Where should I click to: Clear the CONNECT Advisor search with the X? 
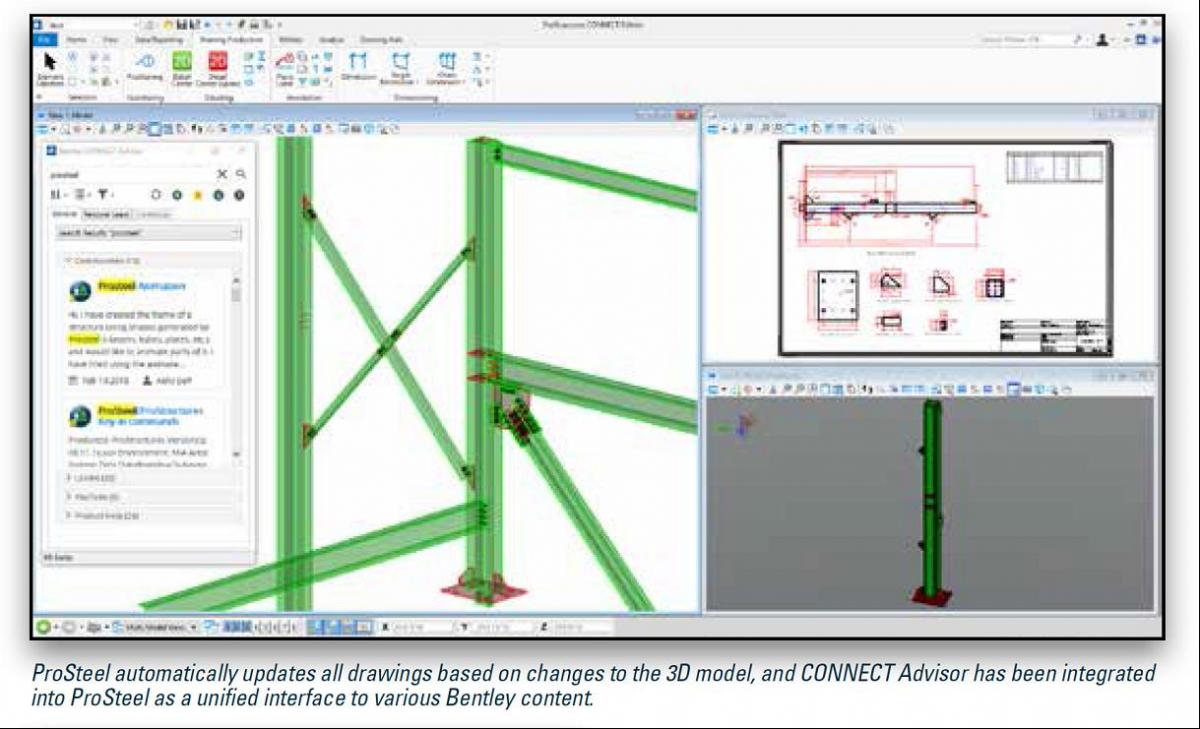pyautogui.click(x=223, y=174)
